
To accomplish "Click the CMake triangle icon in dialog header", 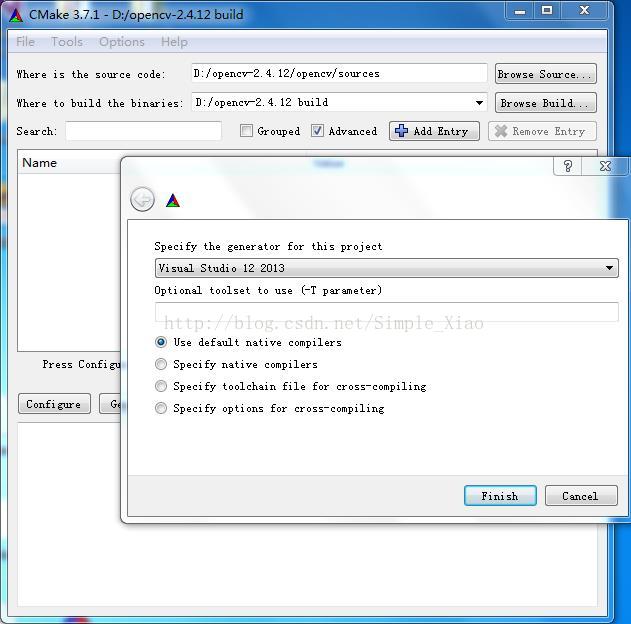I will pyautogui.click(x=173, y=200).
